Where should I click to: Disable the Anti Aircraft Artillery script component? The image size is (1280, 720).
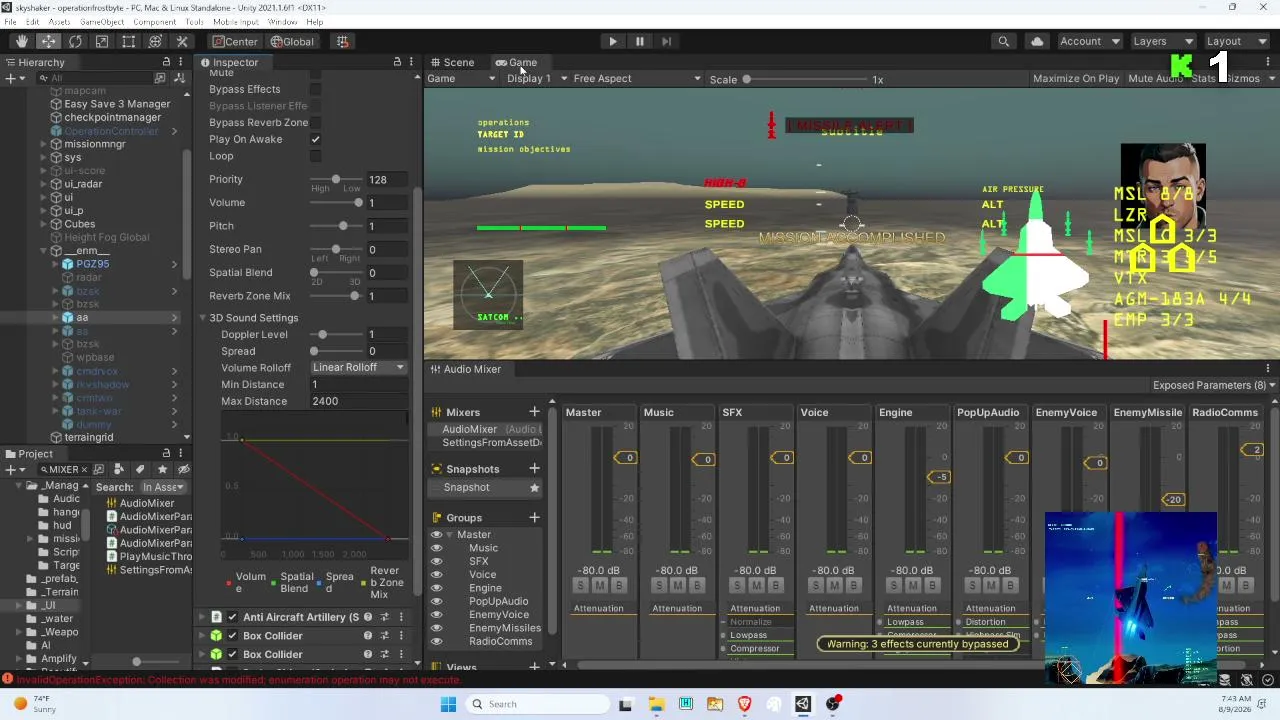coord(233,617)
